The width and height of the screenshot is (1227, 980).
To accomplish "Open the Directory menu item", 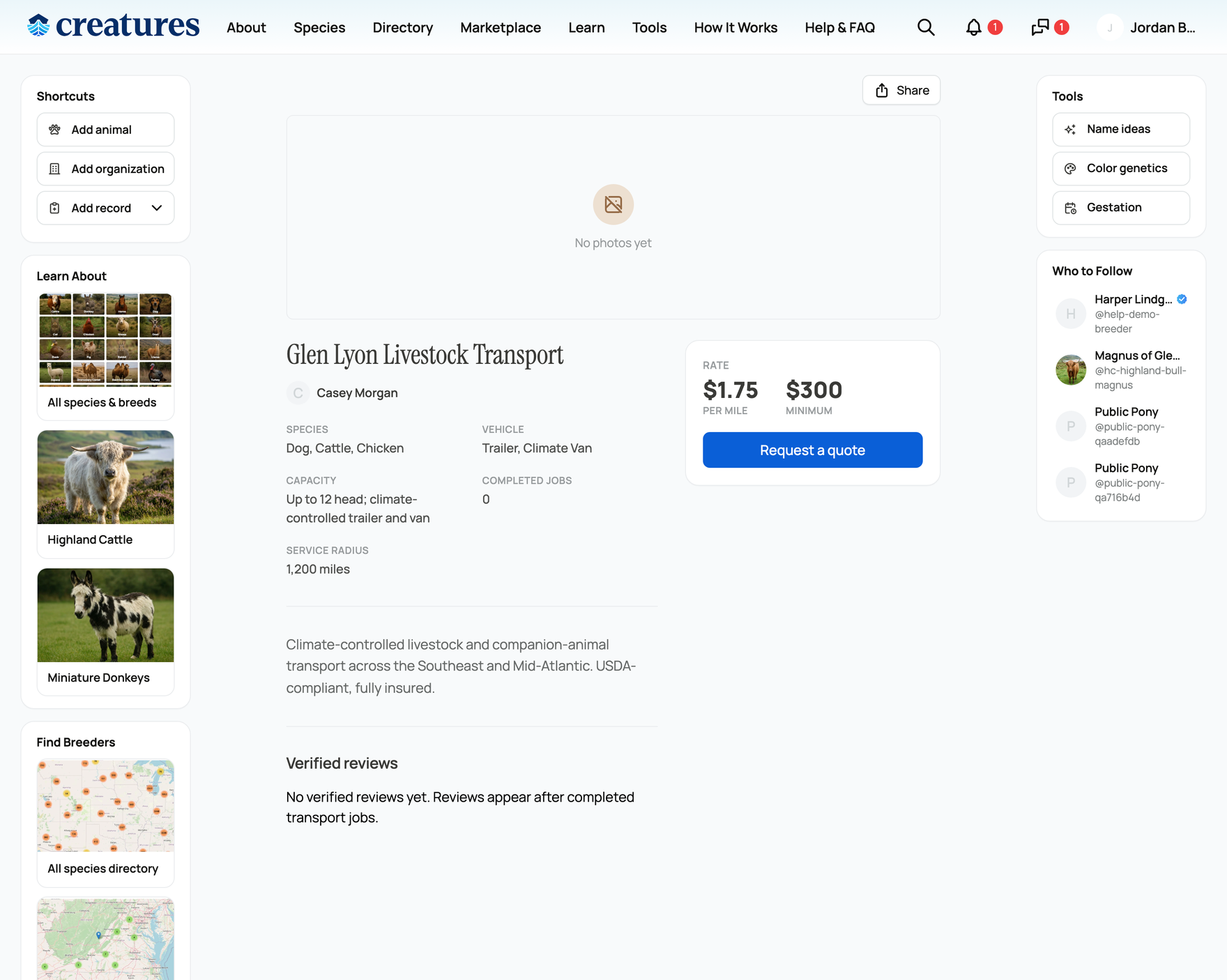I will pyautogui.click(x=403, y=27).
